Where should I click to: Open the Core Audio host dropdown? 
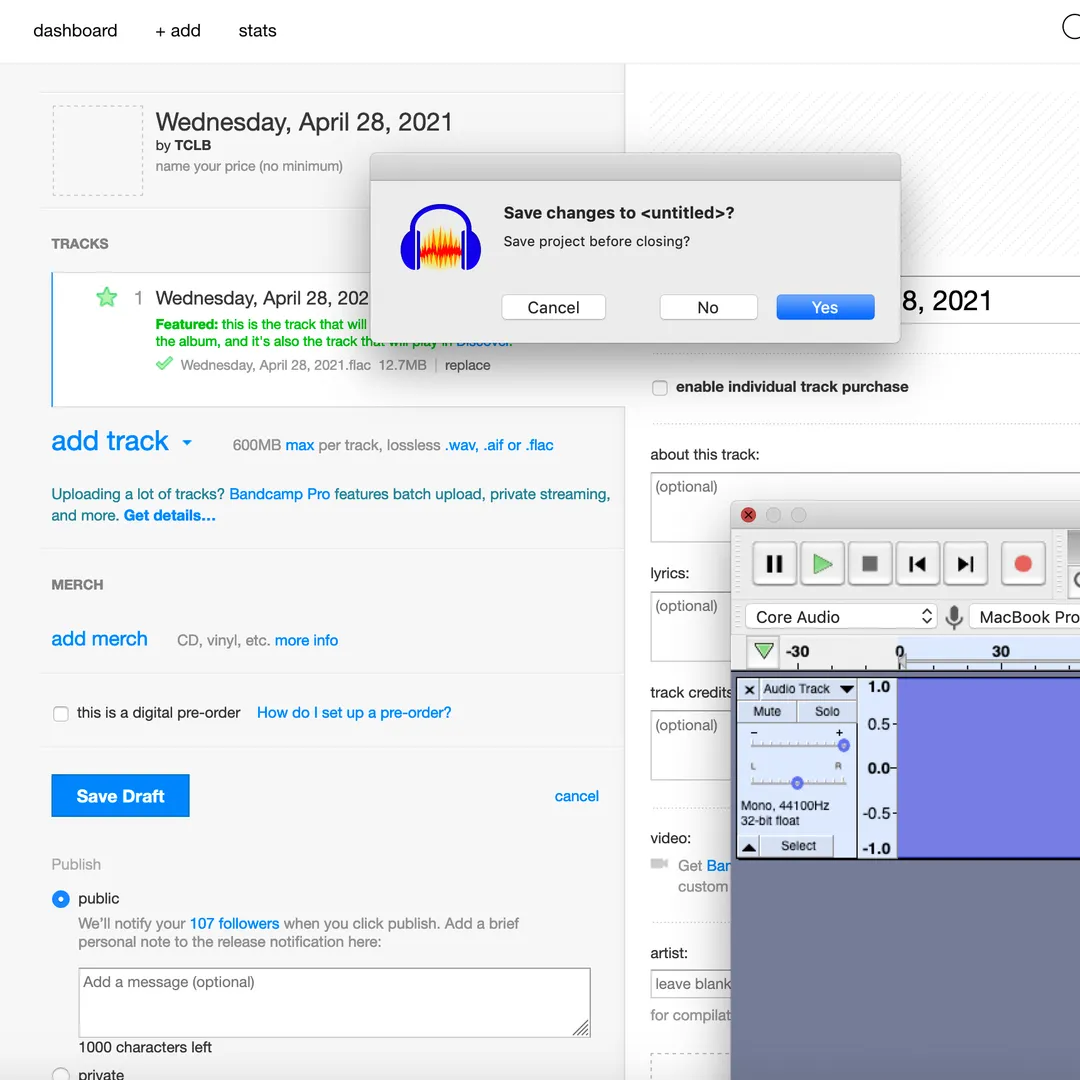841,617
